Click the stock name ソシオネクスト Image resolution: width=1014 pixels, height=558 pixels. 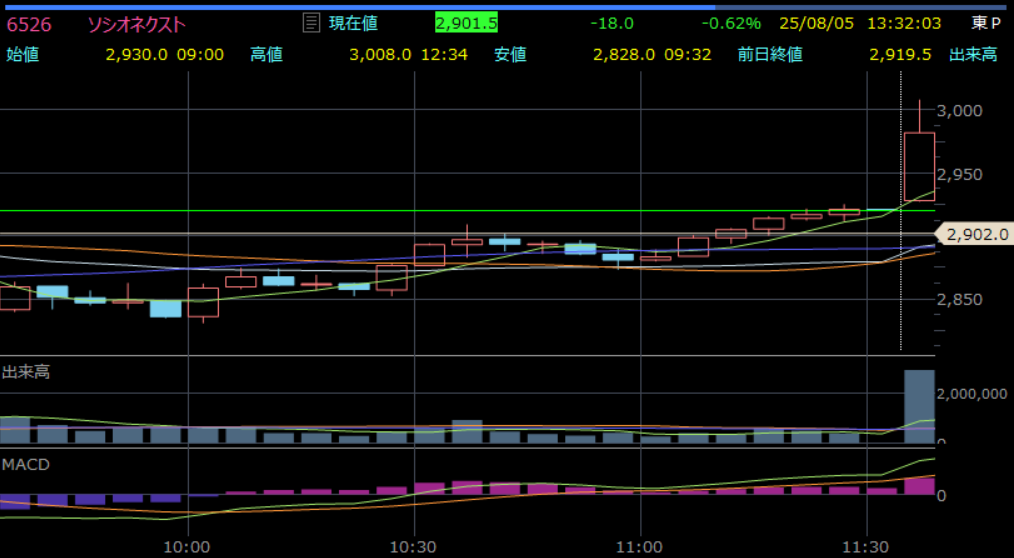136,25
